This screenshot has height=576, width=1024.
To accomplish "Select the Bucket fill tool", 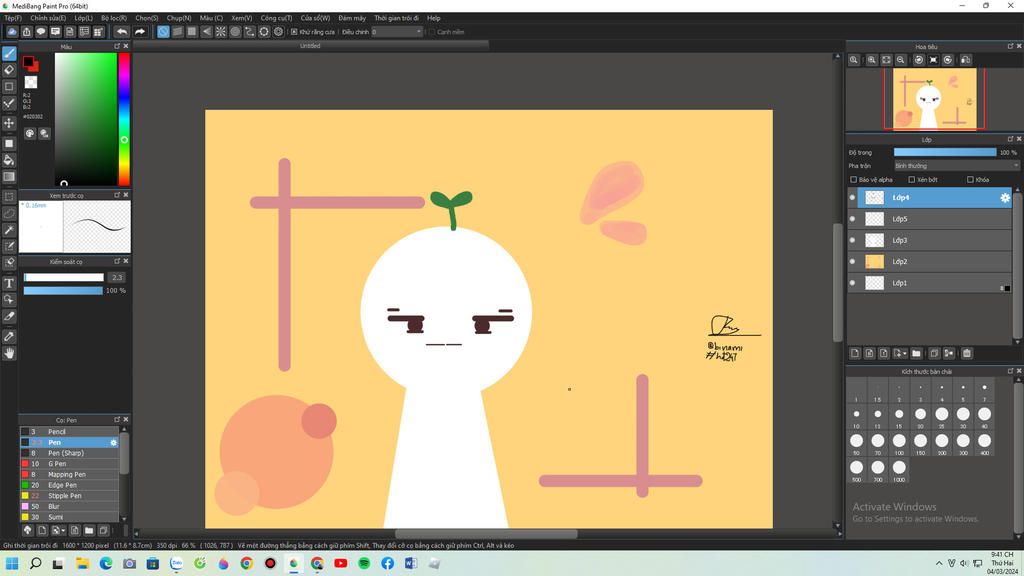I will pyautogui.click(x=9, y=160).
